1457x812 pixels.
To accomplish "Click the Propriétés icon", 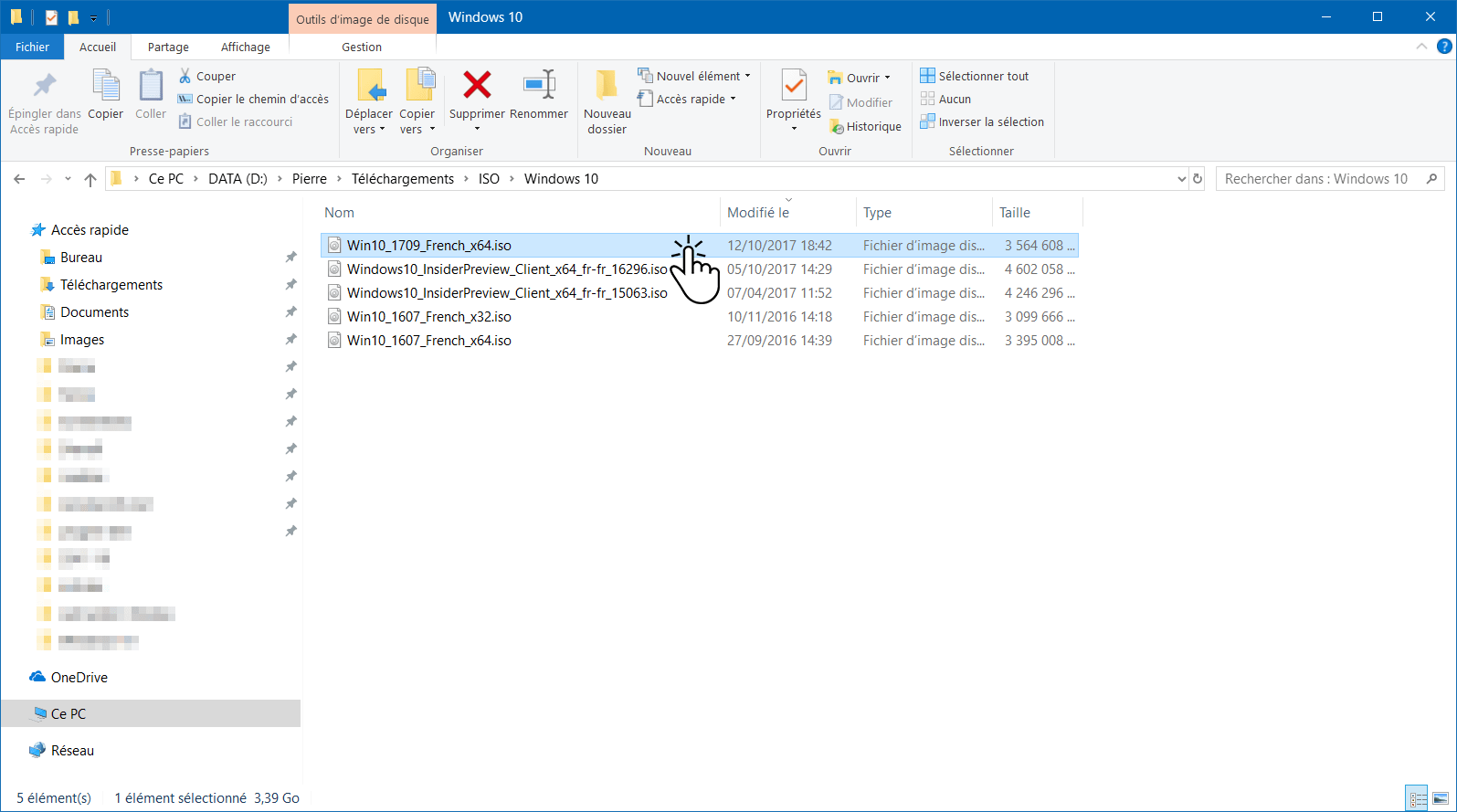I will [794, 85].
